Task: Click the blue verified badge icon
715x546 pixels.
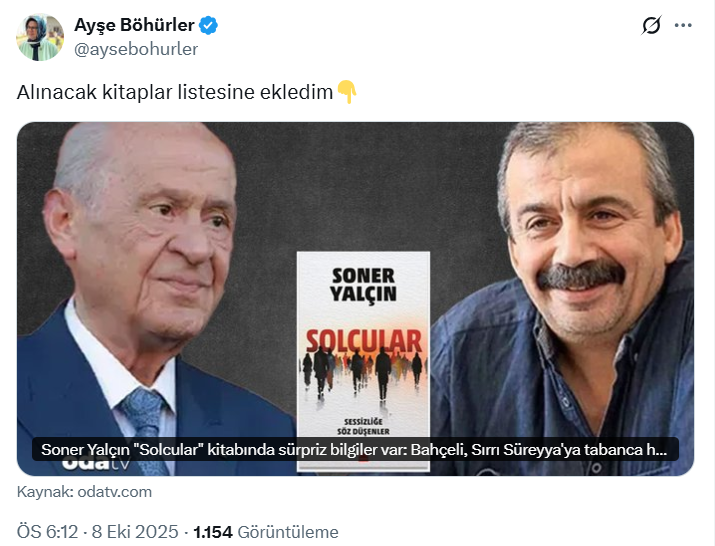Action: (x=209, y=26)
